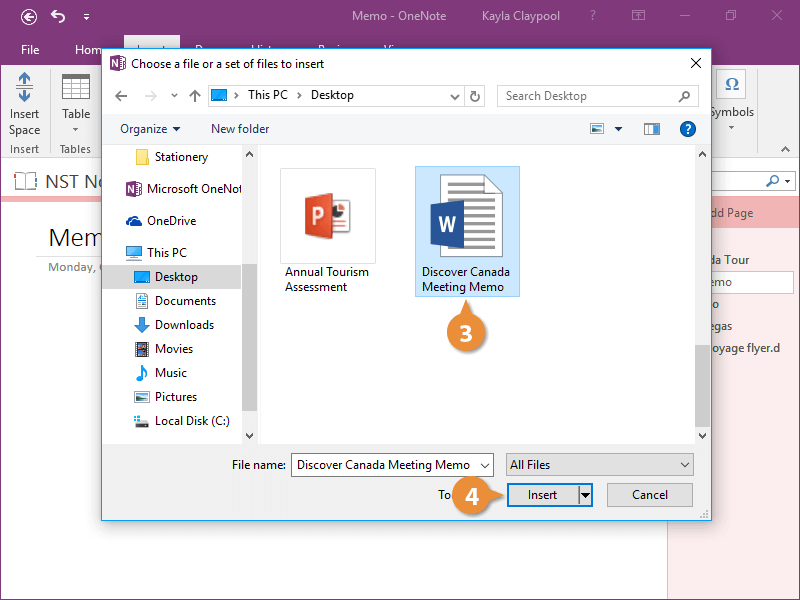
Task: Open the Insert button dropdown arrow
Action: click(585, 495)
